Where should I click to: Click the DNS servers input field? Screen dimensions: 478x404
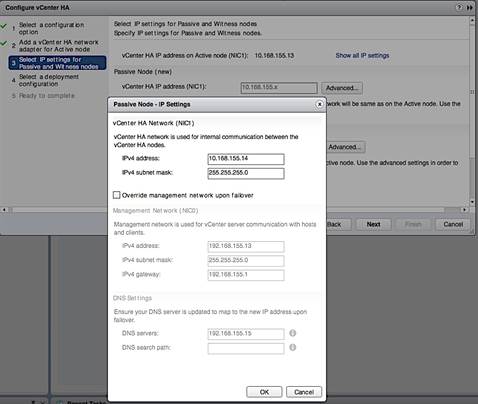coord(246,334)
